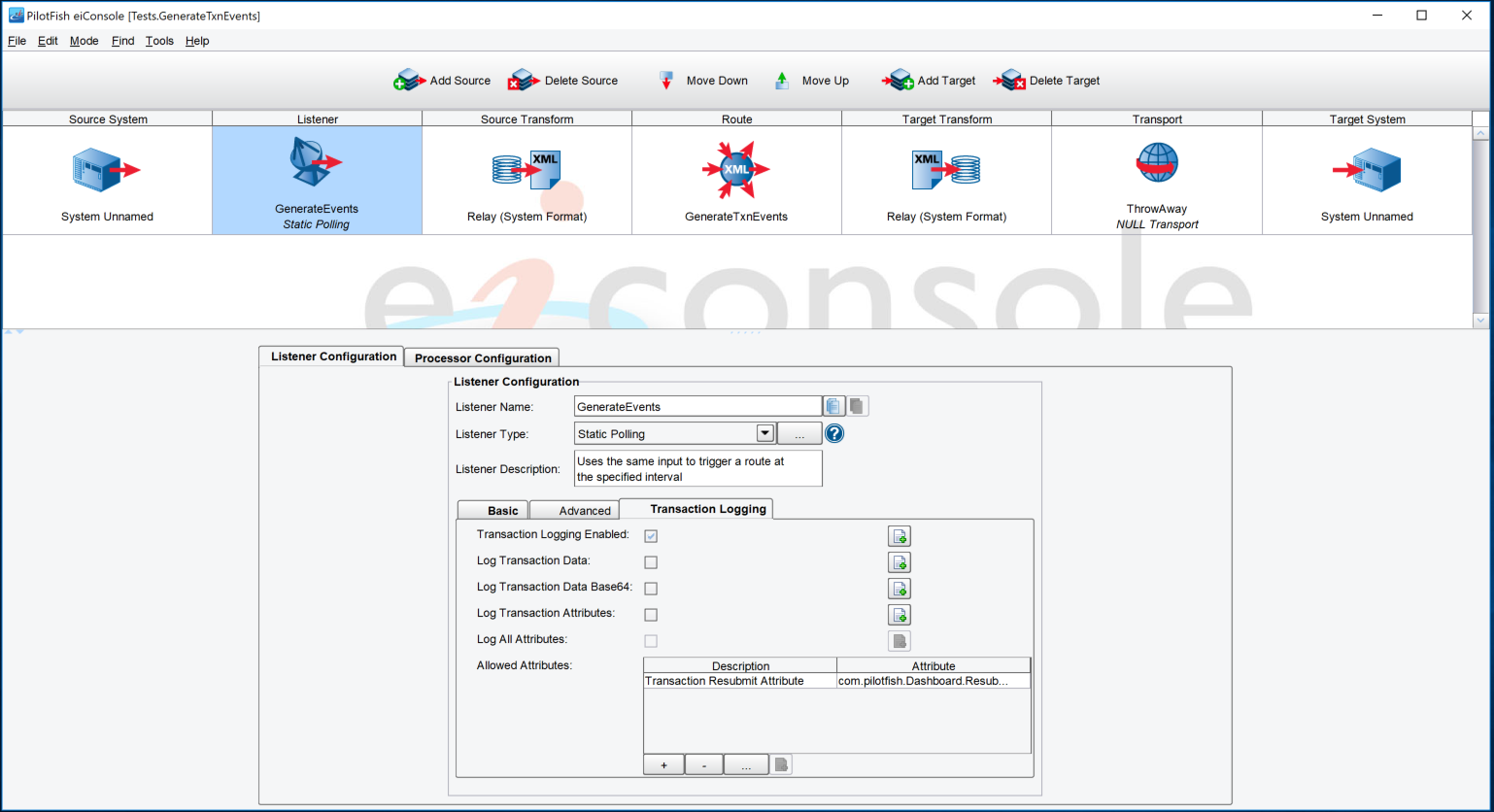
Task: Click the paste icon beside Listener Name
Action: 858,406
